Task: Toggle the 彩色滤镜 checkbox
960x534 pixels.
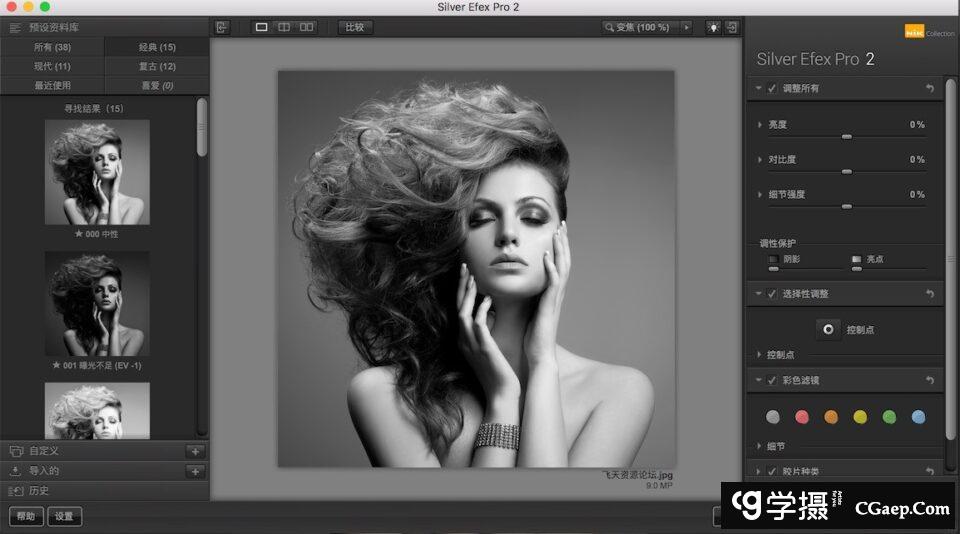Action: pyautogui.click(x=772, y=380)
